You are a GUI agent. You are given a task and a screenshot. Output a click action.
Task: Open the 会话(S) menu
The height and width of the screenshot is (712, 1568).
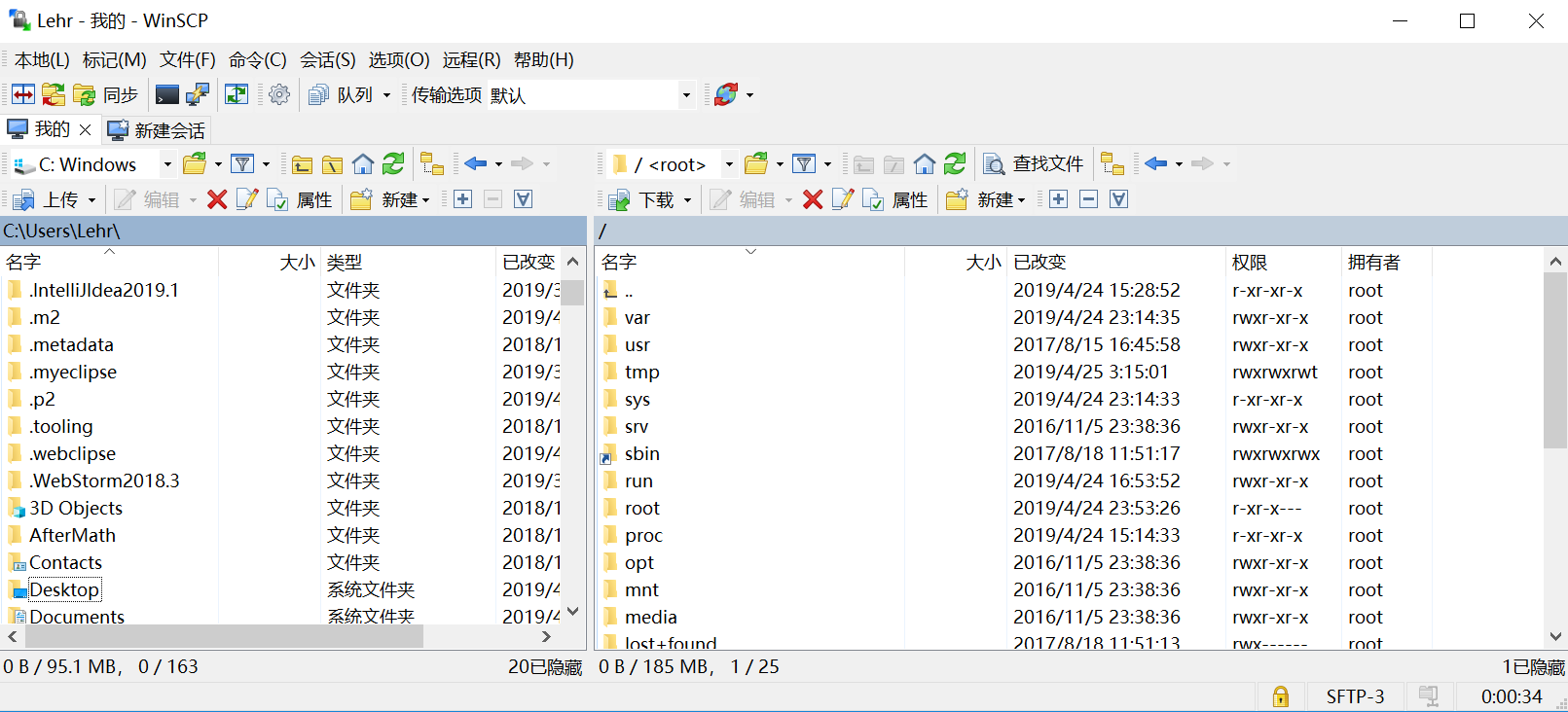pyautogui.click(x=328, y=60)
